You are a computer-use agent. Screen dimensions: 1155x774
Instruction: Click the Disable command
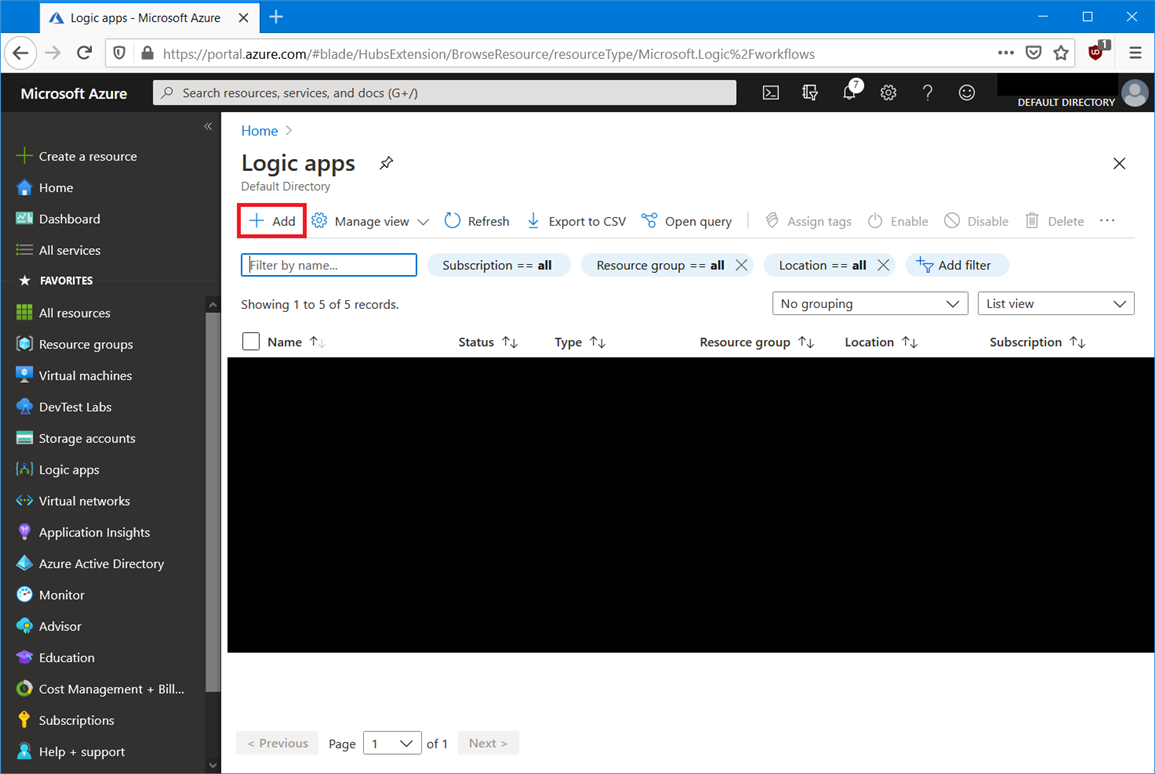pyautogui.click(x=976, y=221)
